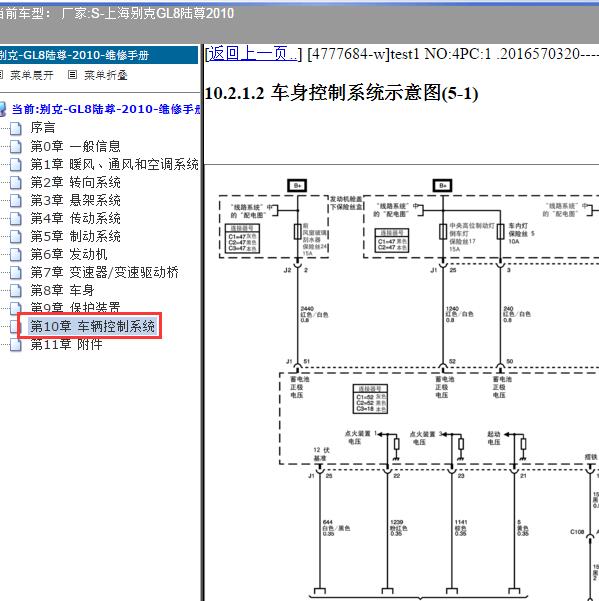This screenshot has height=601, width=599.
Task: Click the icon beside 菜单折叠
Action: point(72,75)
